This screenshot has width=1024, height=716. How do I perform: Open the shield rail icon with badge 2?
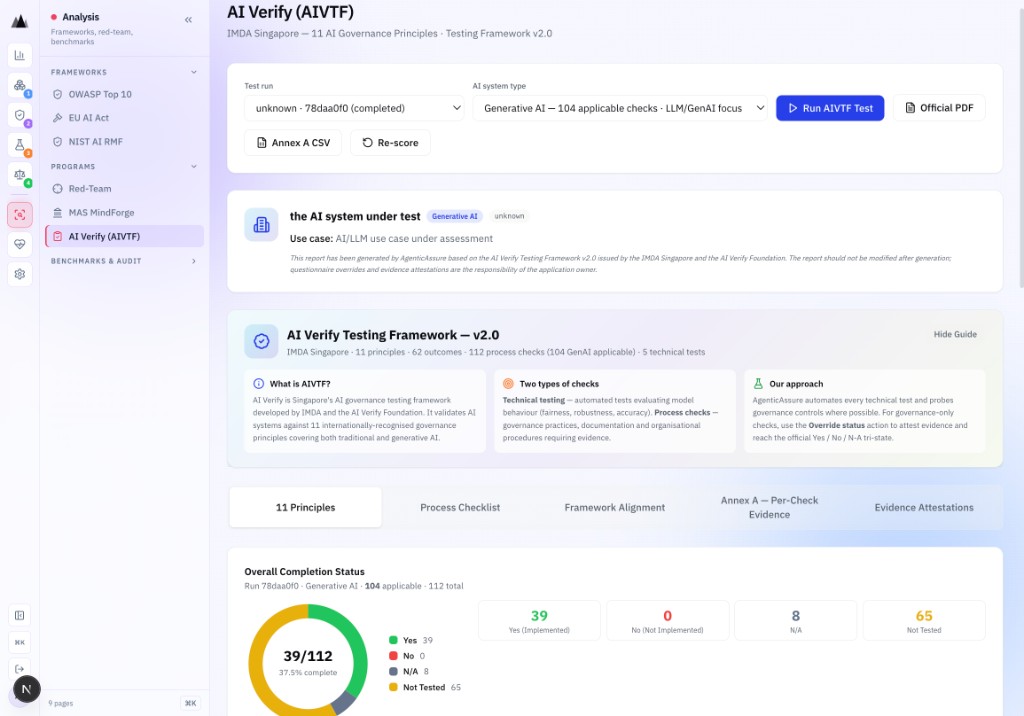[20, 116]
